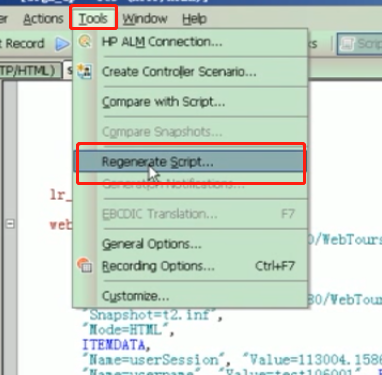Open the Tools menu
This screenshot has height=375, width=382.
pos(93,18)
